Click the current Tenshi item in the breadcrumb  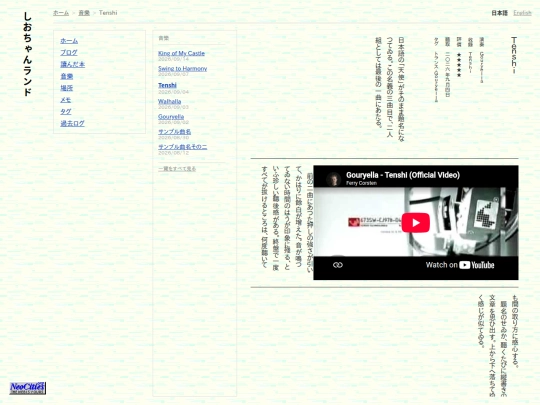pos(108,13)
